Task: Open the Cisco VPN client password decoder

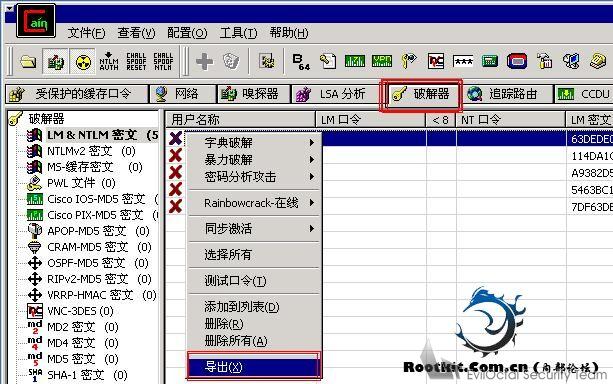Action: point(382,61)
